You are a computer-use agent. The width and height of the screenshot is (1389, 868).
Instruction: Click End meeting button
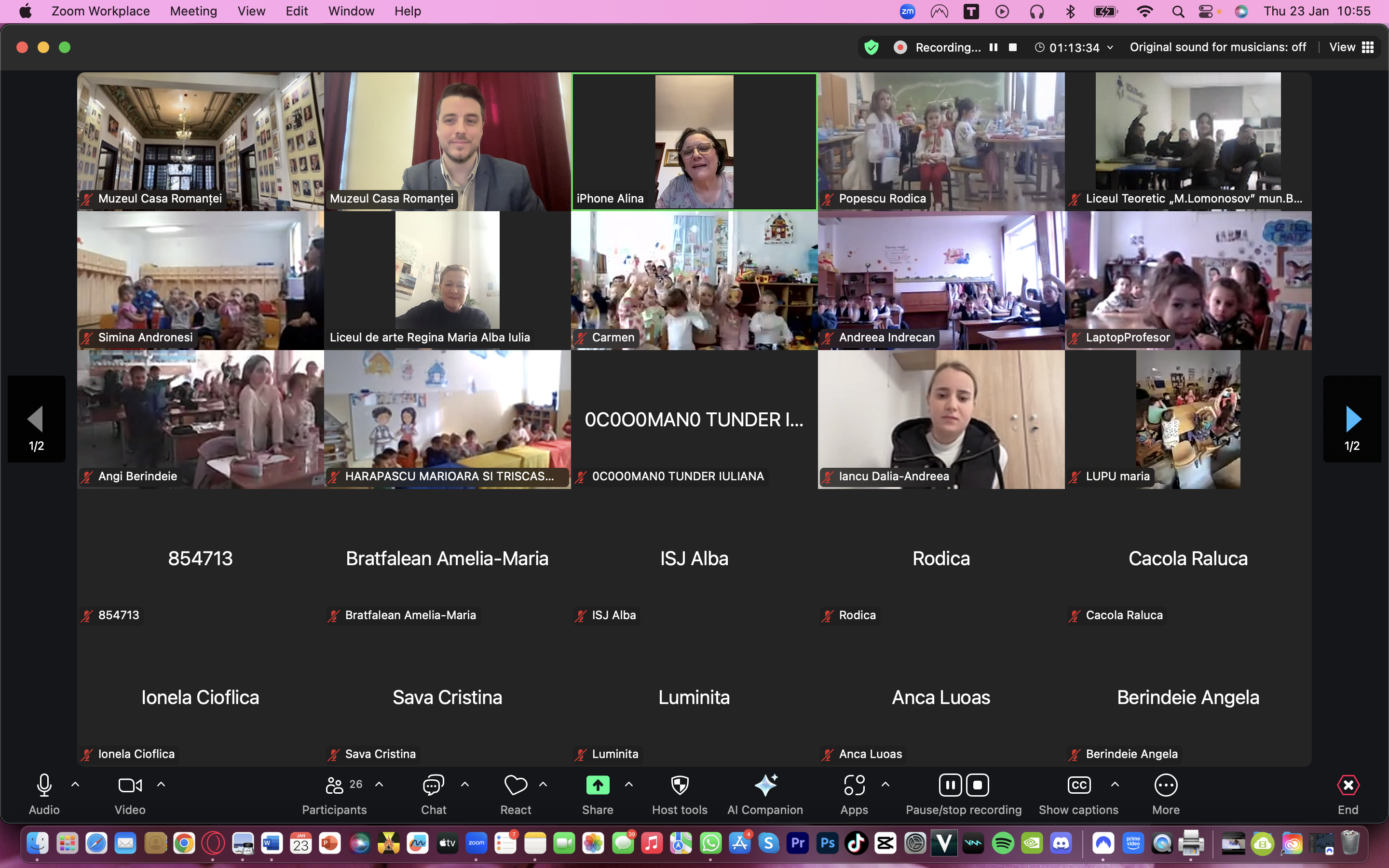point(1348,786)
